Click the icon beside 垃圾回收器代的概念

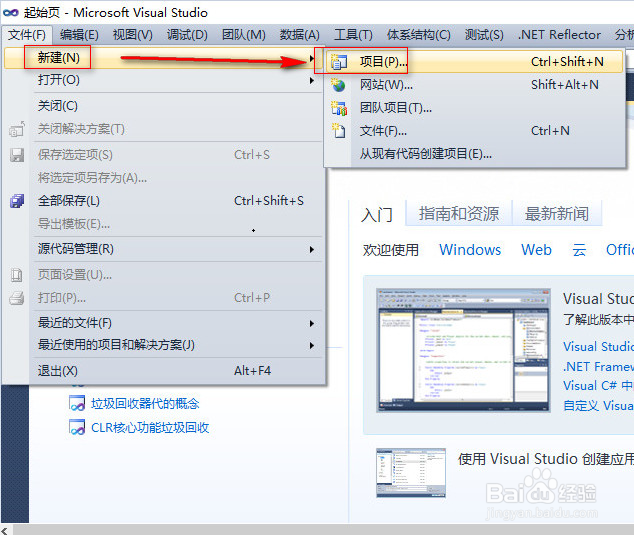point(77,403)
